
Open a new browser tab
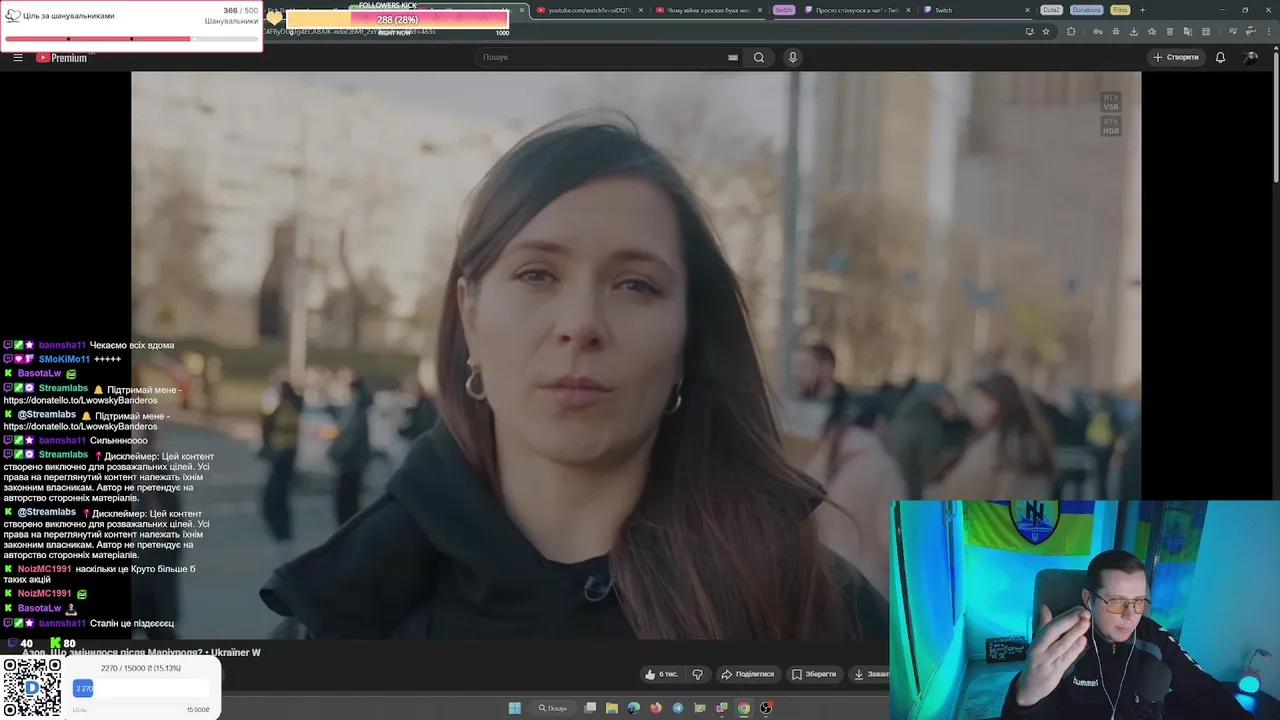[x=1142, y=10]
